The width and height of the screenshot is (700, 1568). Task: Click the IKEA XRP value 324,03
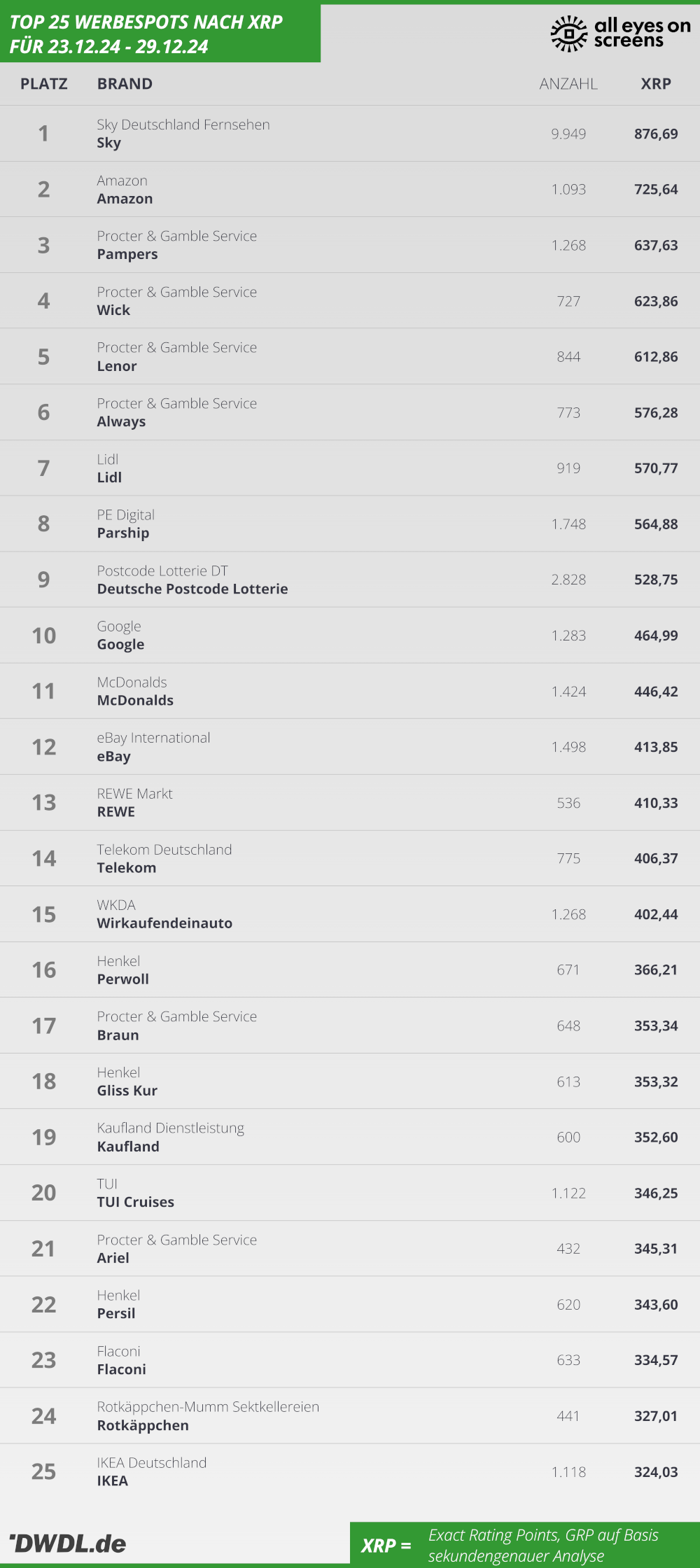[x=656, y=1472]
